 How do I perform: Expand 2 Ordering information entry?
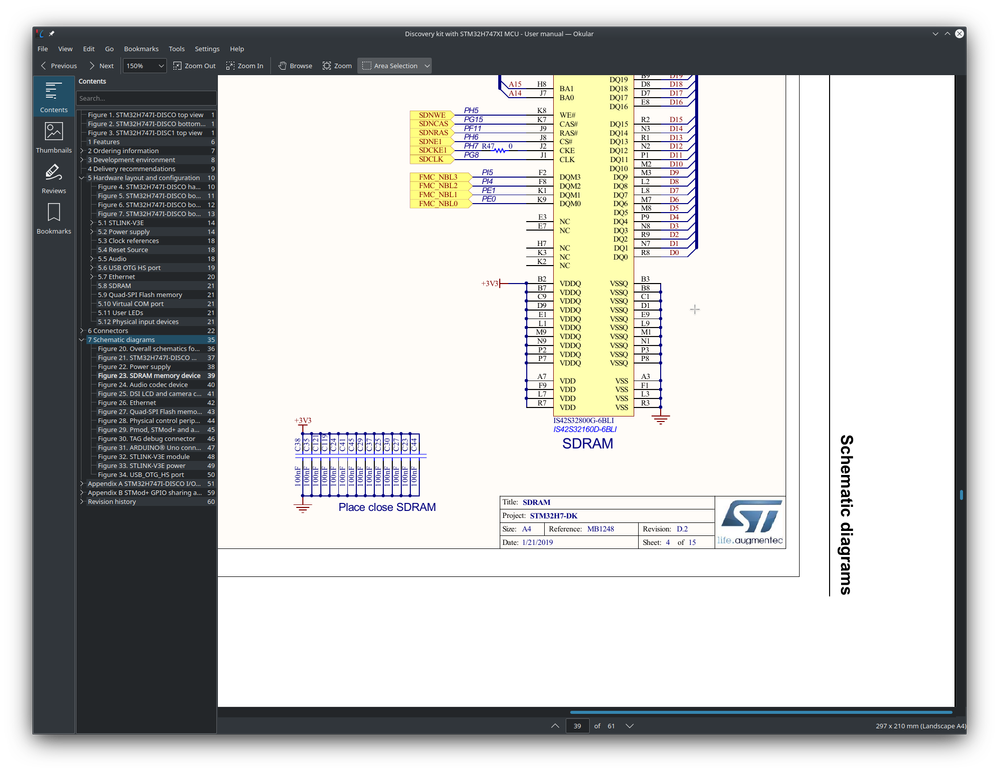[82, 151]
